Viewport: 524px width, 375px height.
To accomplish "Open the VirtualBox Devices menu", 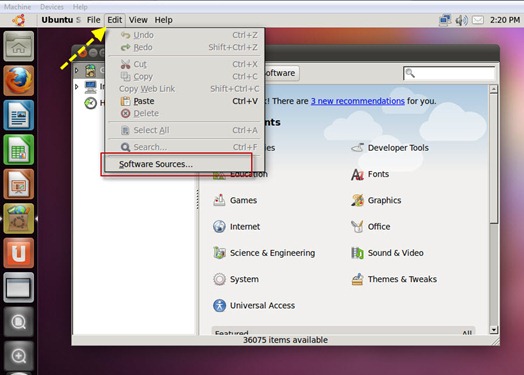I will pyautogui.click(x=52, y=7).
